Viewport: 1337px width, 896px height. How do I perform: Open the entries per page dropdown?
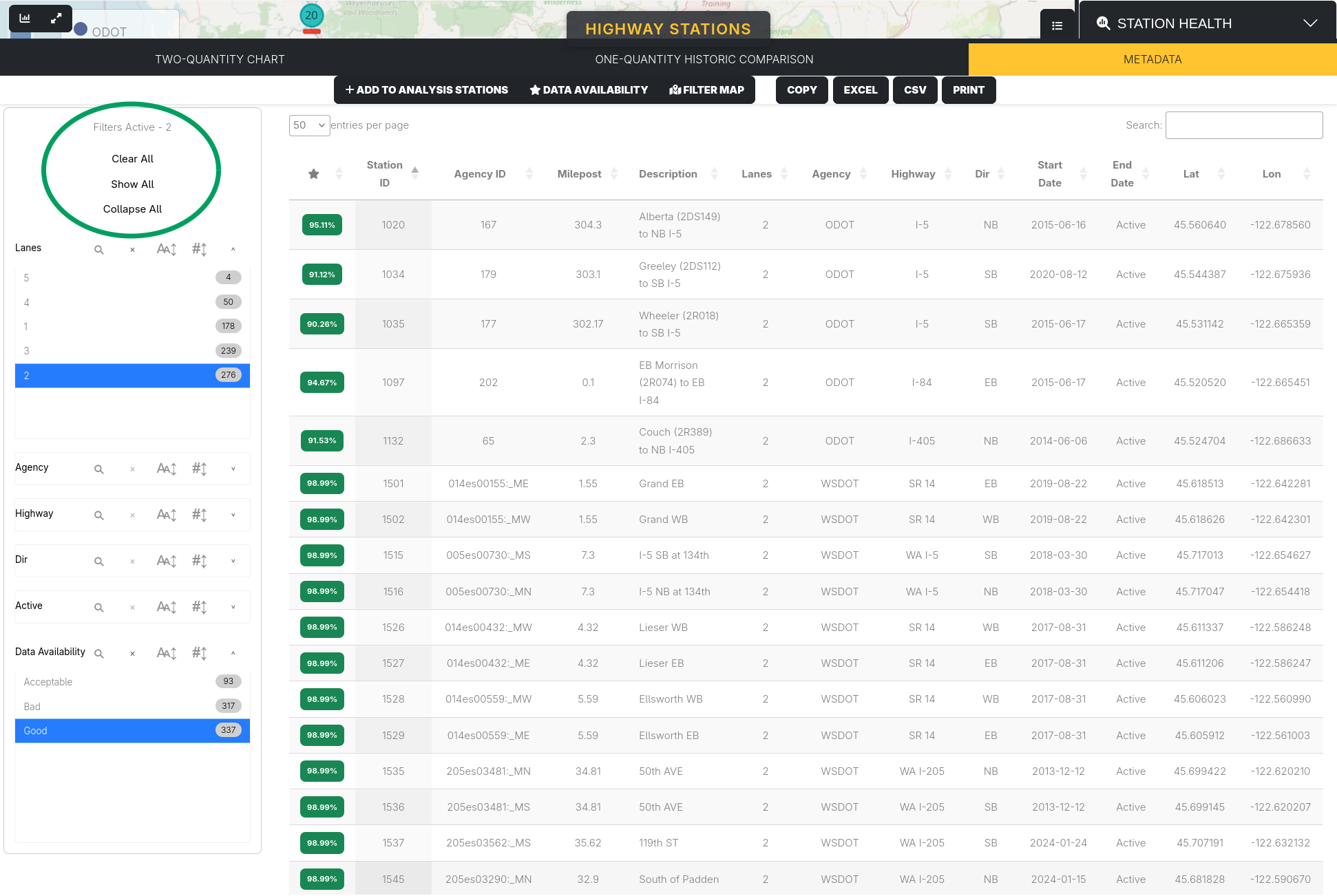[x=309, y=125]
